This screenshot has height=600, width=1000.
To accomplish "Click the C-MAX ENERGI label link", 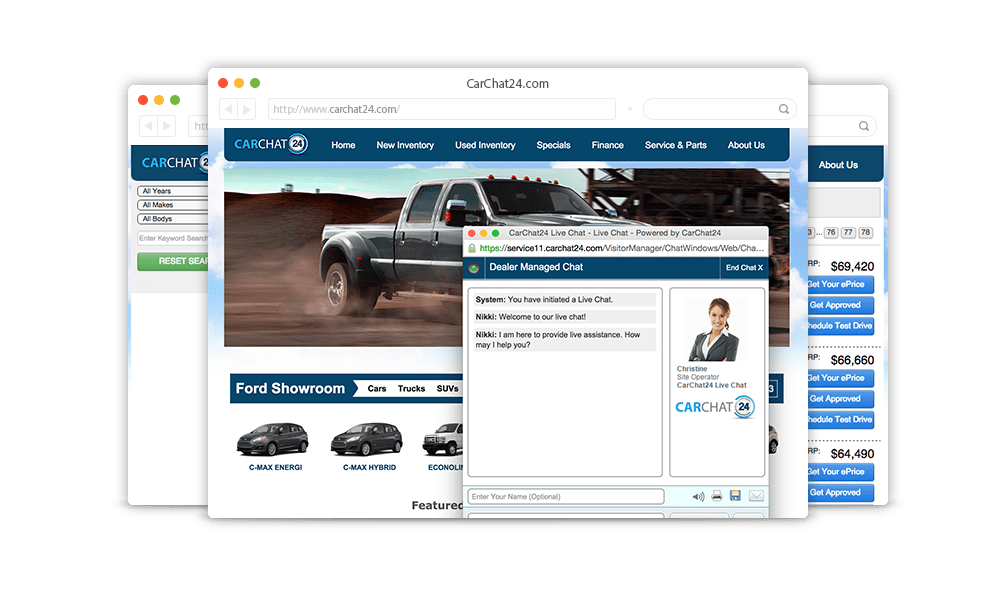I will tap(276, 467).
